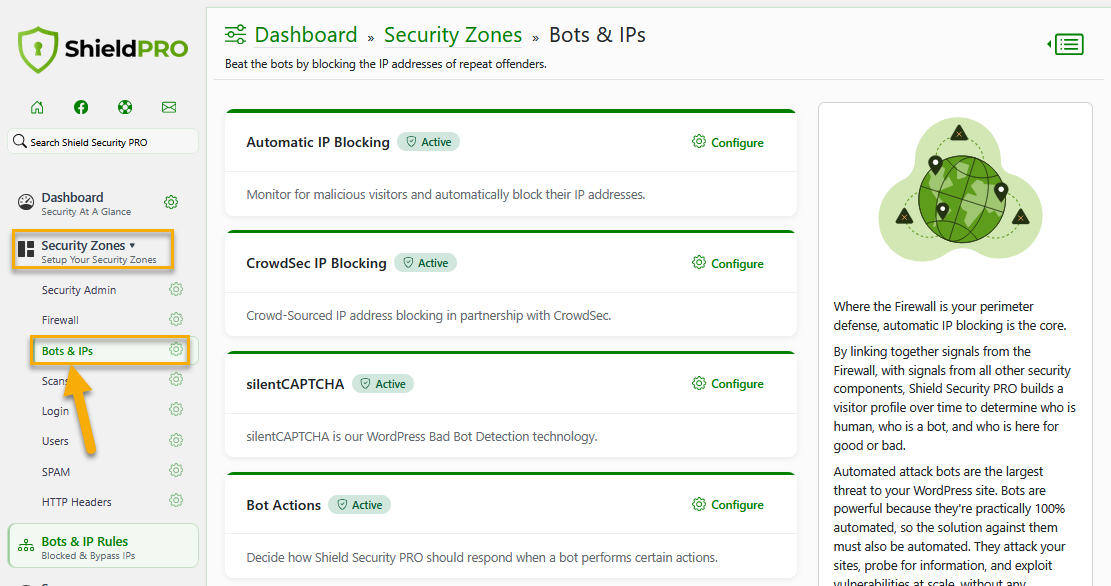Screen dimensions: 1111x586
Task: Open the support lifebuoy icon
Action: [125, 107]
